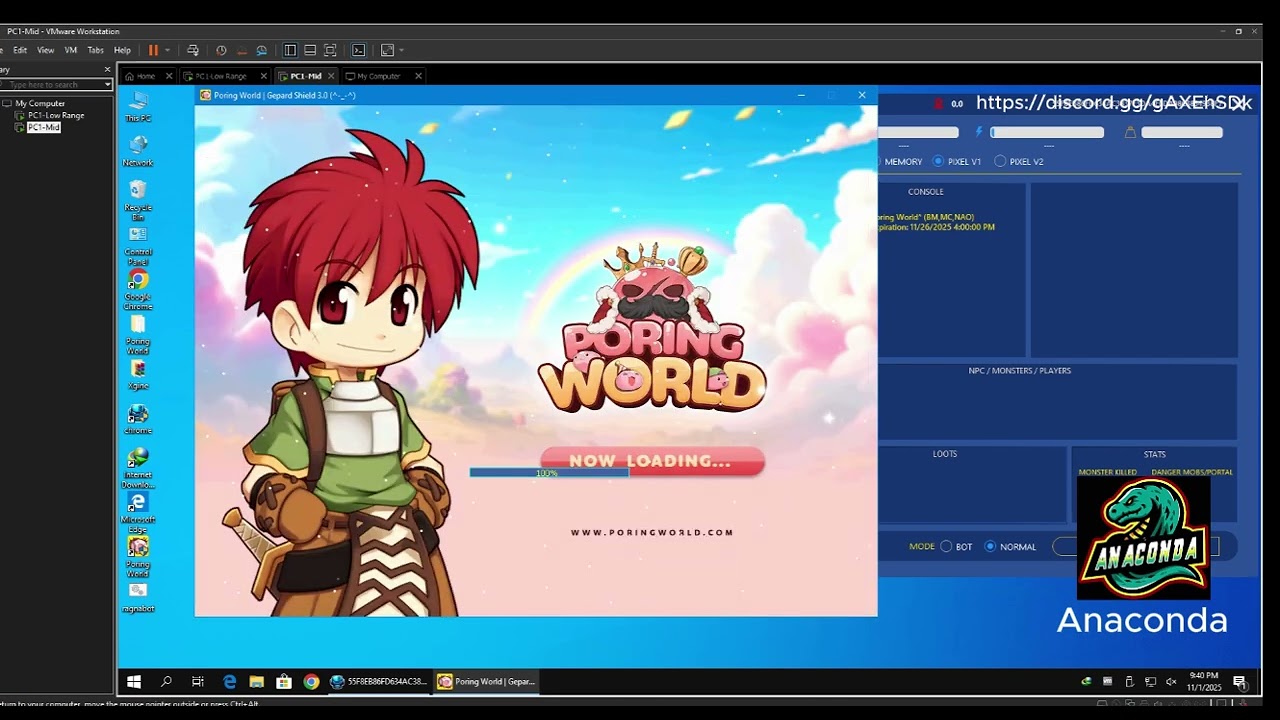This screenshot has width=1280, height=720.
Task: Open the Google Chrome desktop shortcut
Action: (138, 291)
